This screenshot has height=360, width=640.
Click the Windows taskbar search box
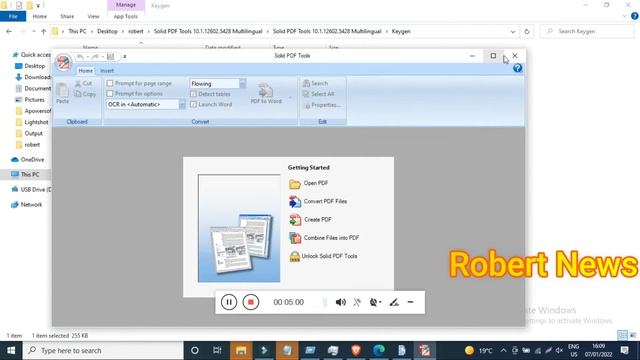click(104, 350)
